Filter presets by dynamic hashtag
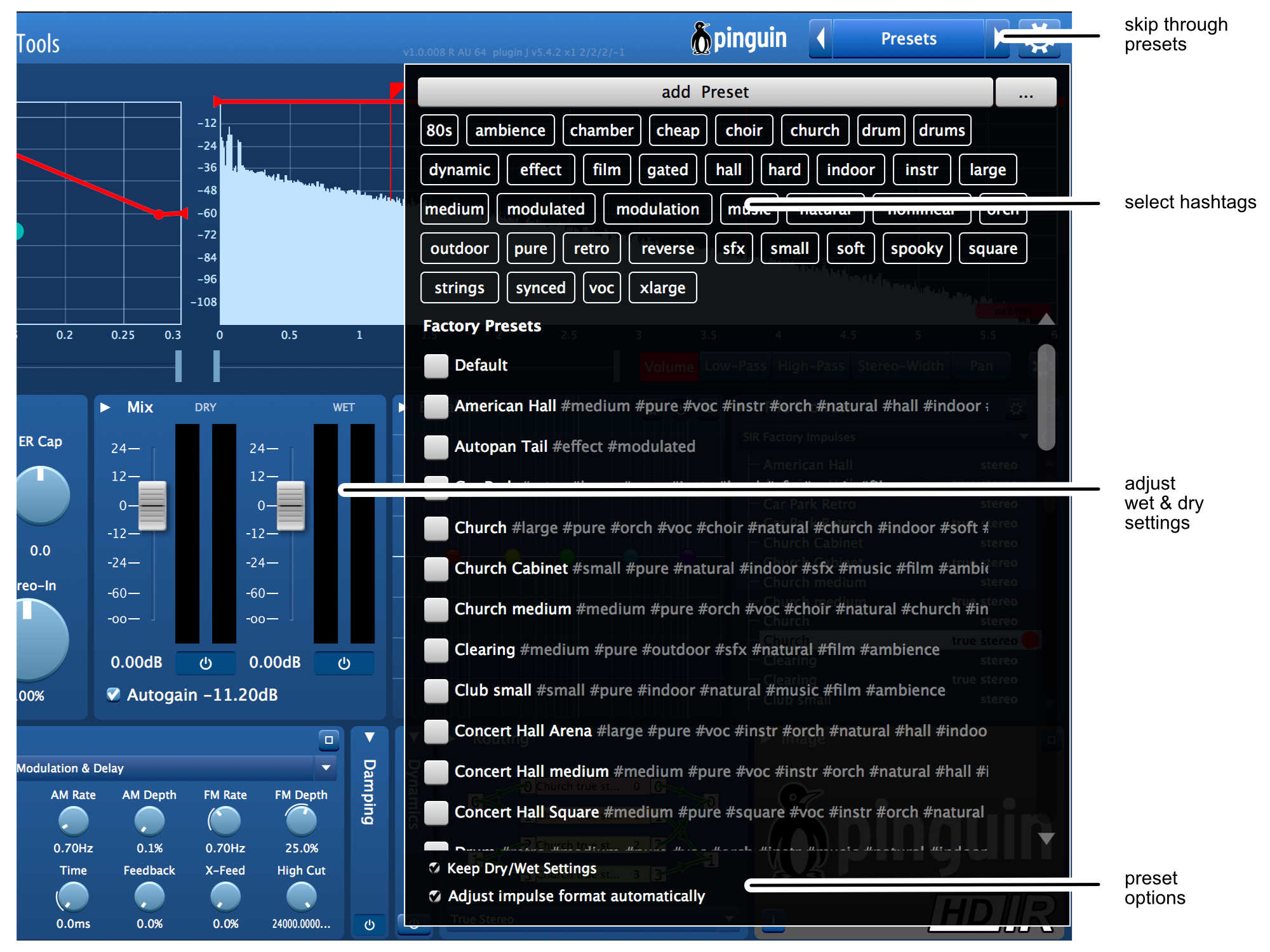 click(459, 170)
